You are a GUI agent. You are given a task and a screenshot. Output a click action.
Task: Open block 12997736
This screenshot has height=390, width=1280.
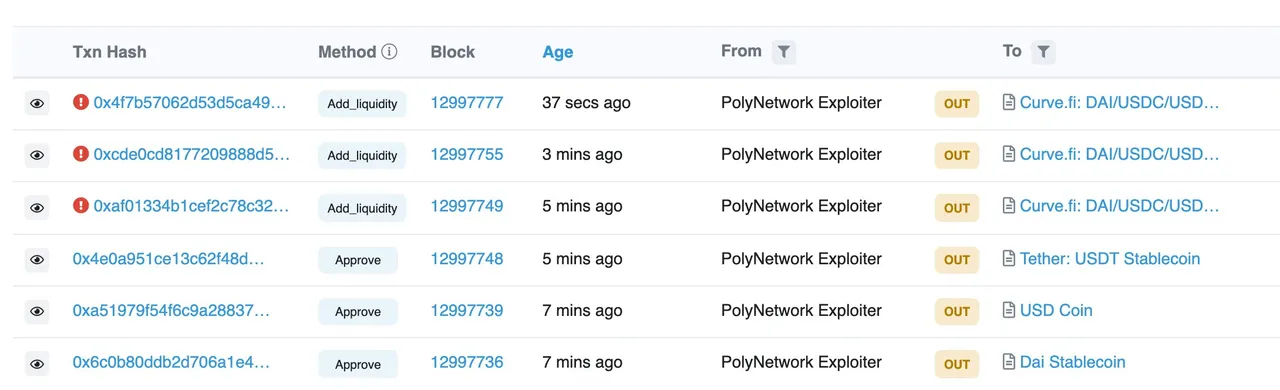pyautogui.click(x=467, y=362)
